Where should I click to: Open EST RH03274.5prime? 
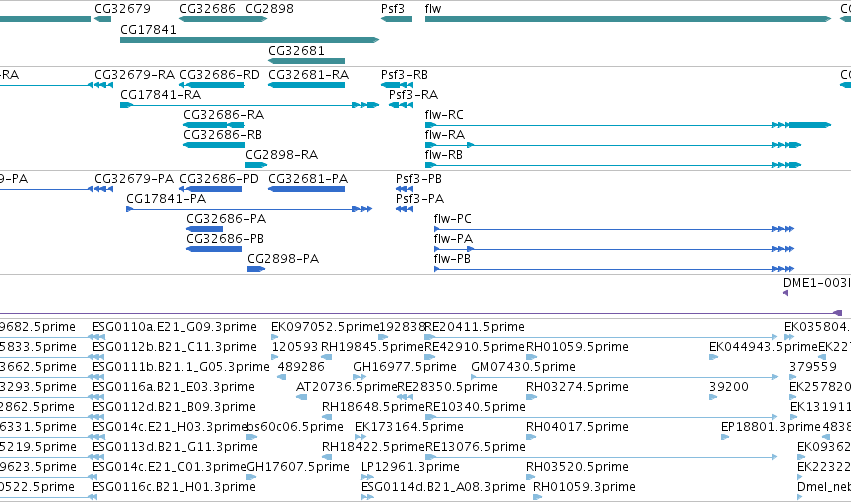[577, 387]
